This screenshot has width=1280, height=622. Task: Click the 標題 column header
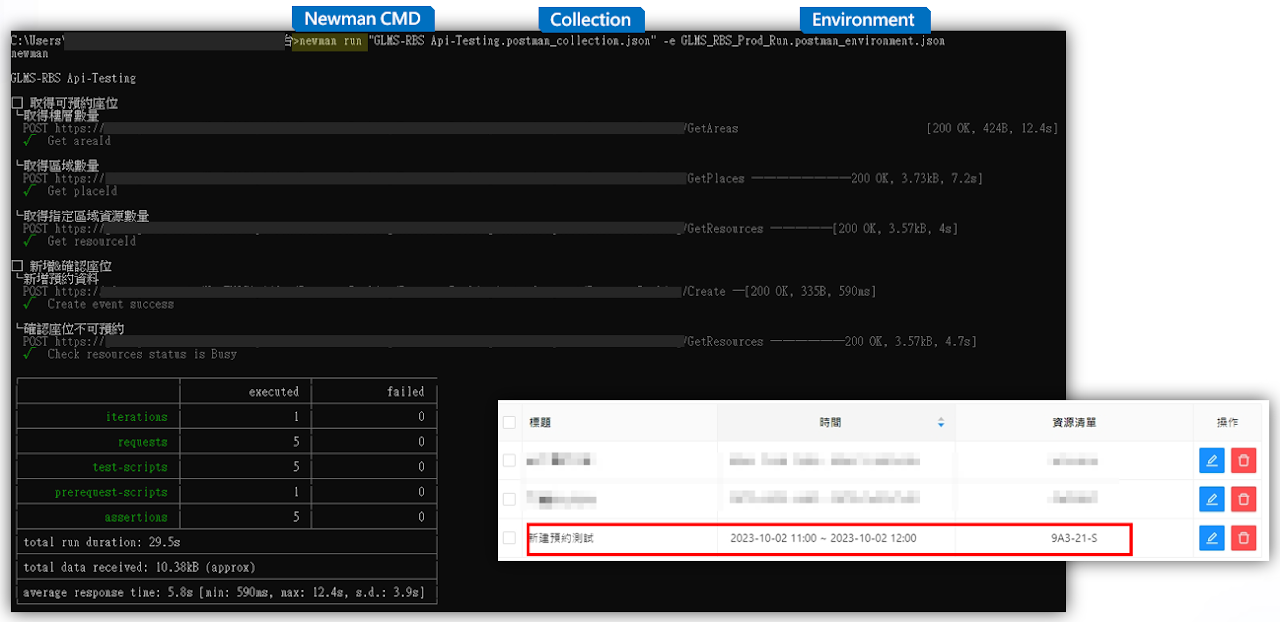(x=540, y=423)
